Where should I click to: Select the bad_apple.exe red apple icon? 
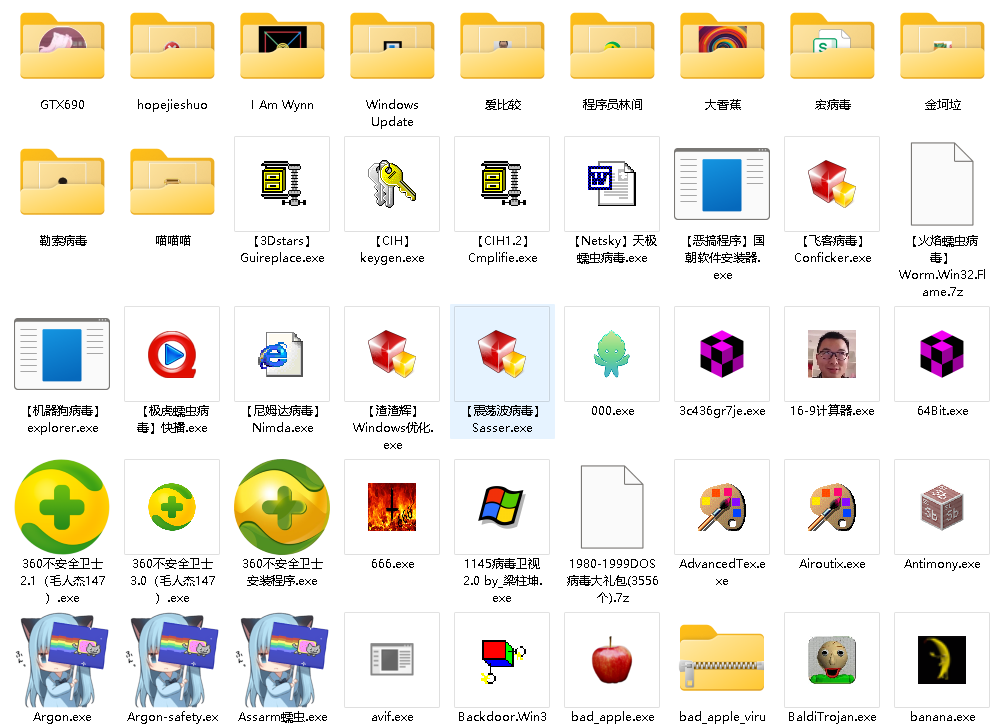coord(611,659)
